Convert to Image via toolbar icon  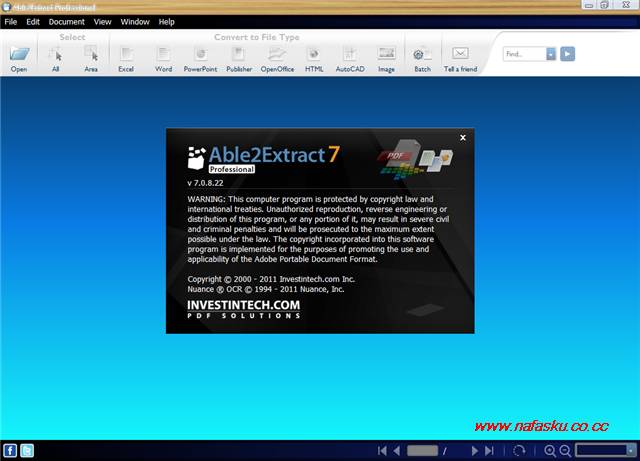point(386,54)
